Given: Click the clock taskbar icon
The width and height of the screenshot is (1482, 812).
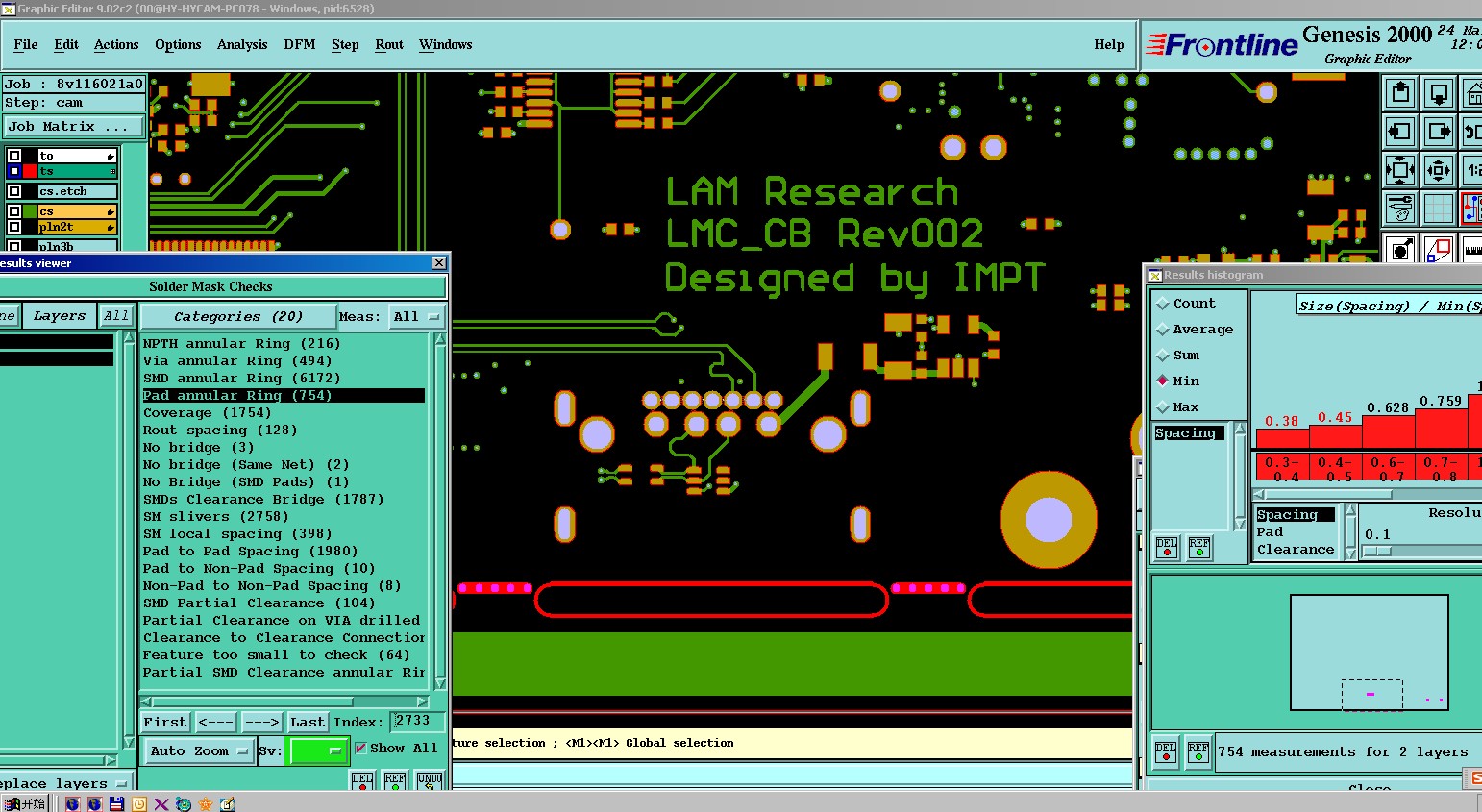Looking at the screenshot, I should 139,804.
